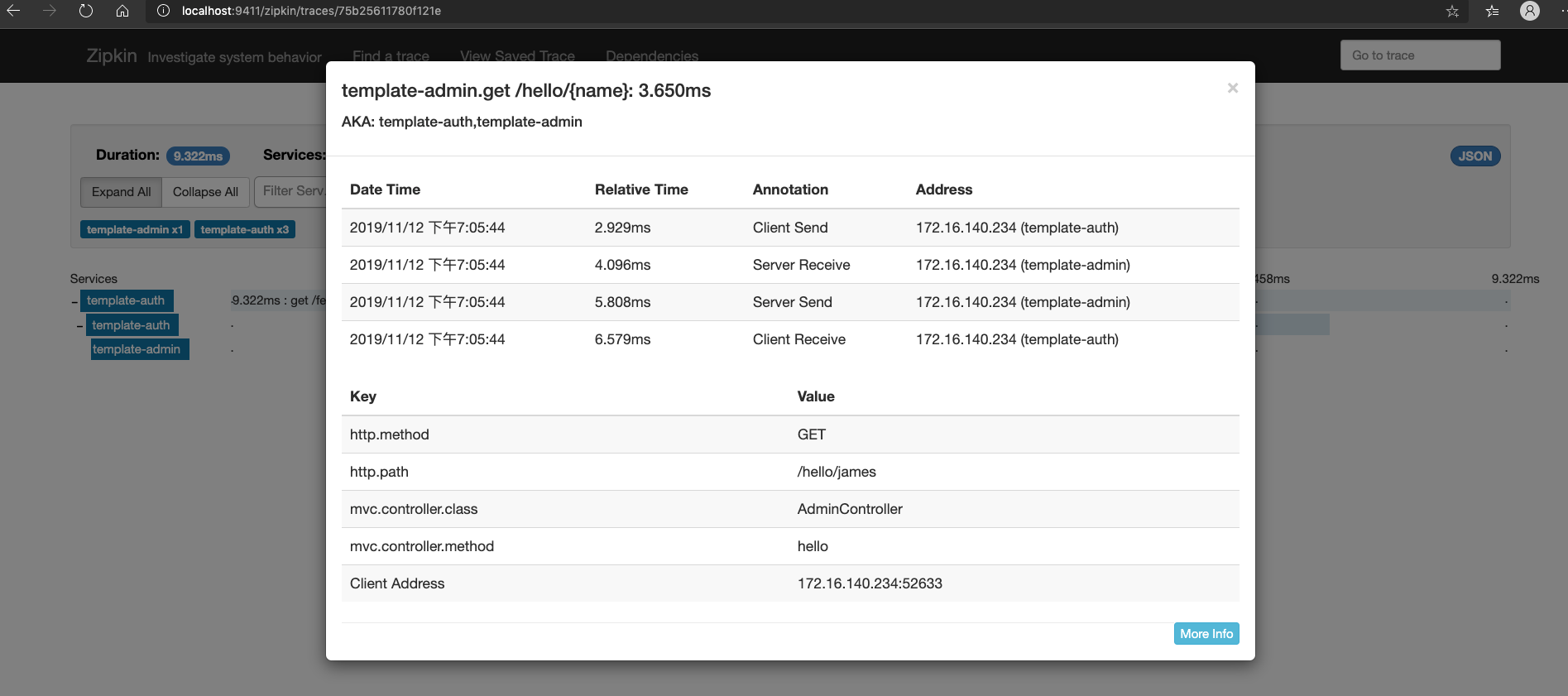Image resolution: width=1568 pixels, height=696 pixels.
Task: Click the Services column label
Action: [x=94, y=279]
